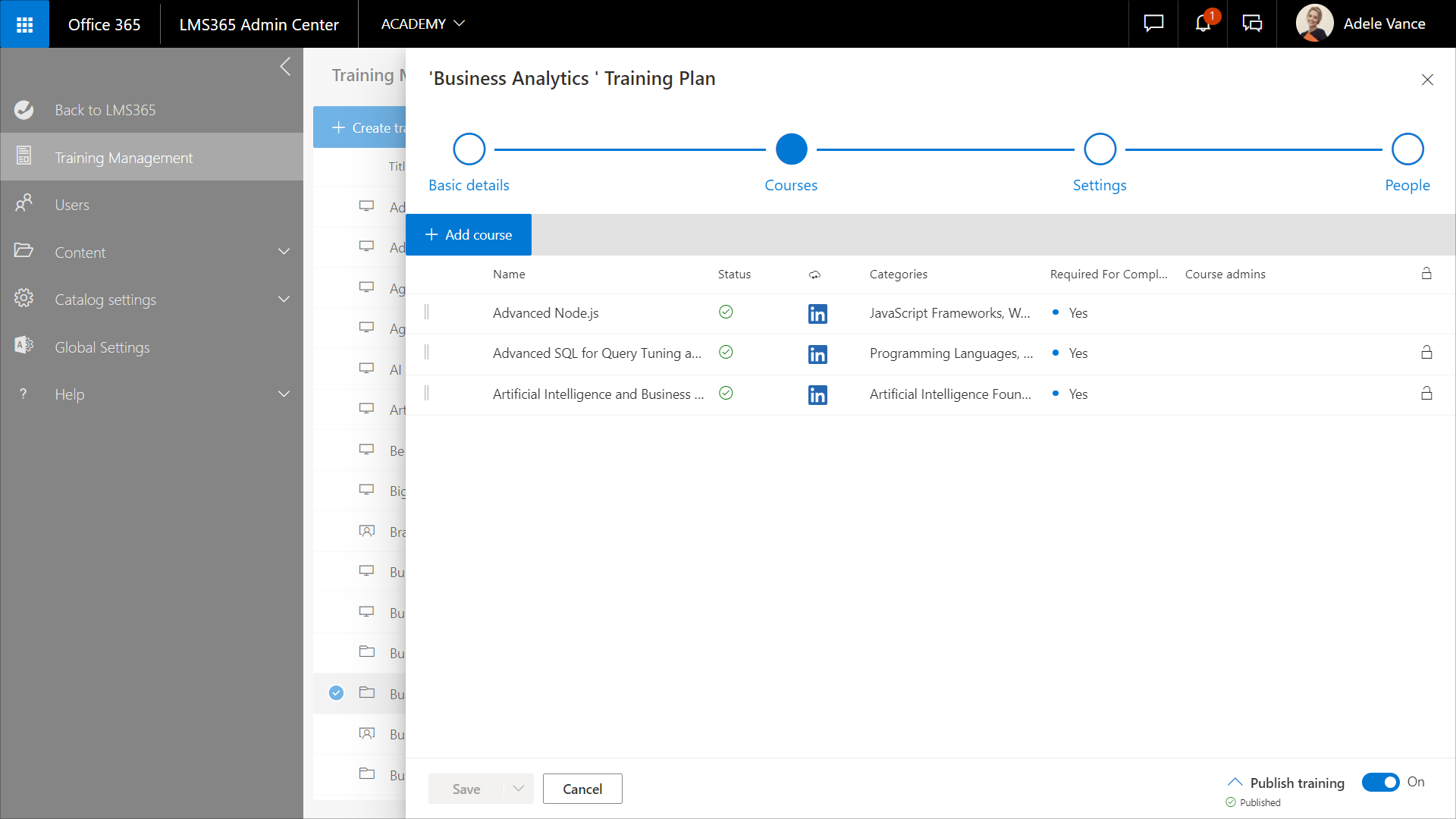Viewport: 1456px width, 819px height.
Task: Open Users in sidebar
Action: pos(152,205)
